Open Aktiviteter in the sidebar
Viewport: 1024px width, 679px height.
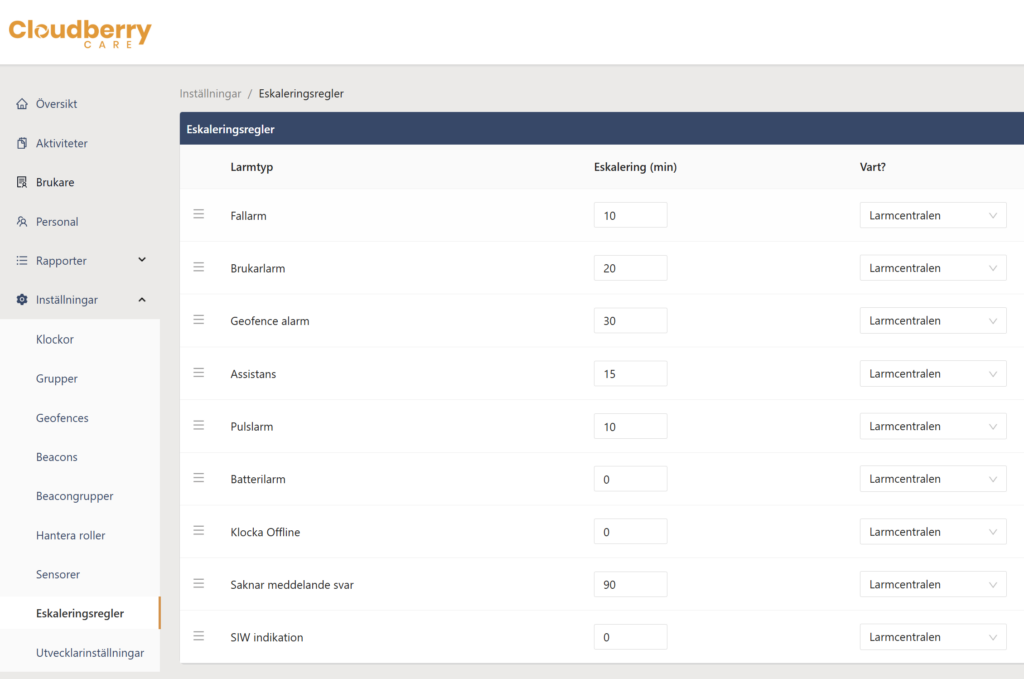(61, 143)
